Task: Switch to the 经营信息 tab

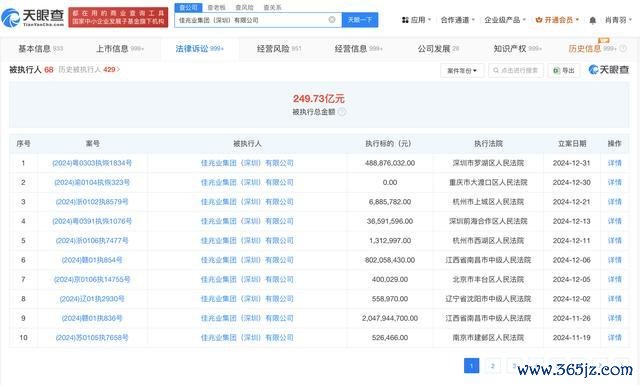Action: (x=358, y=49)
